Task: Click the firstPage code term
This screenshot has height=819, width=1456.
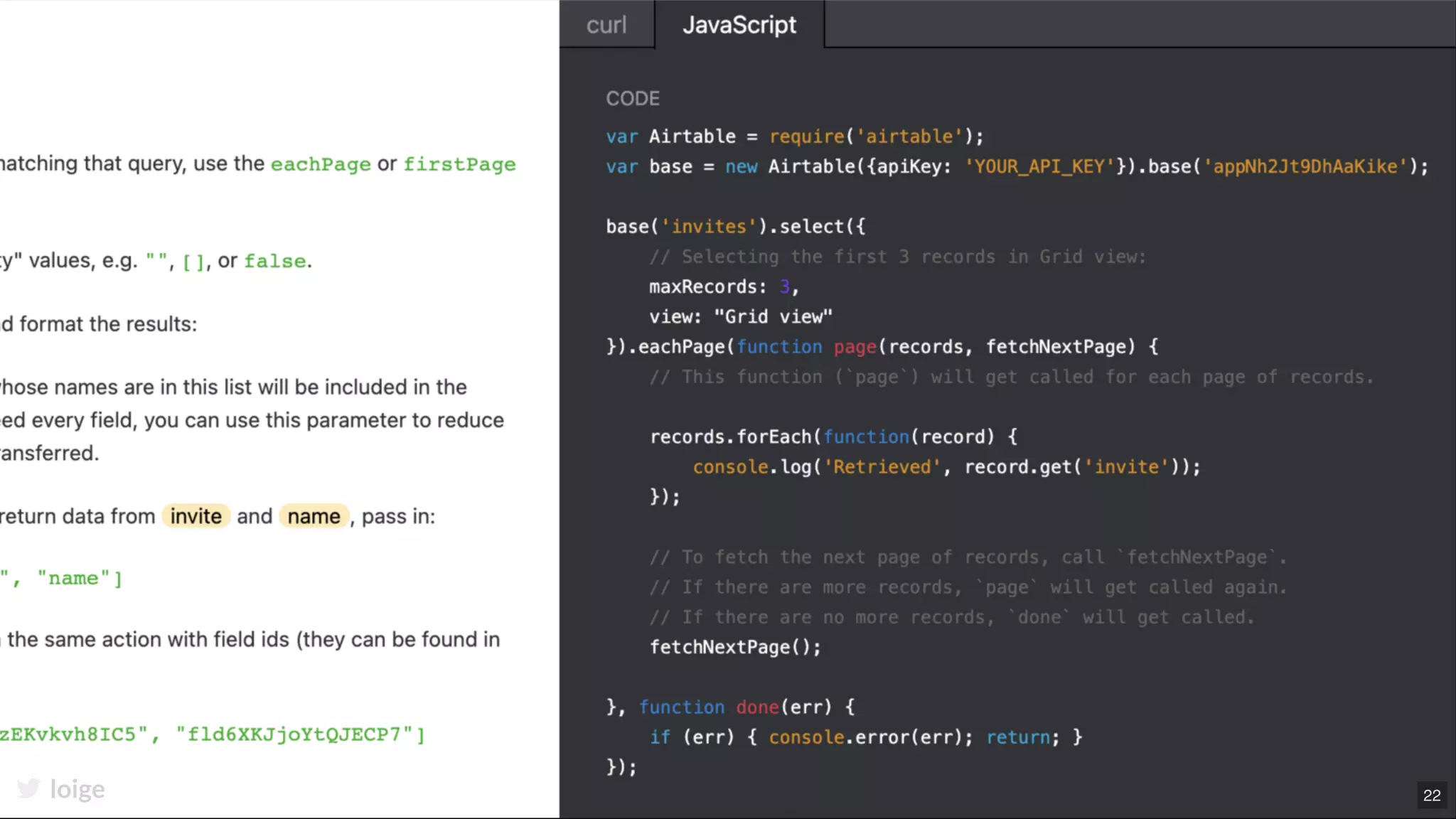Action: pos(459,164)
